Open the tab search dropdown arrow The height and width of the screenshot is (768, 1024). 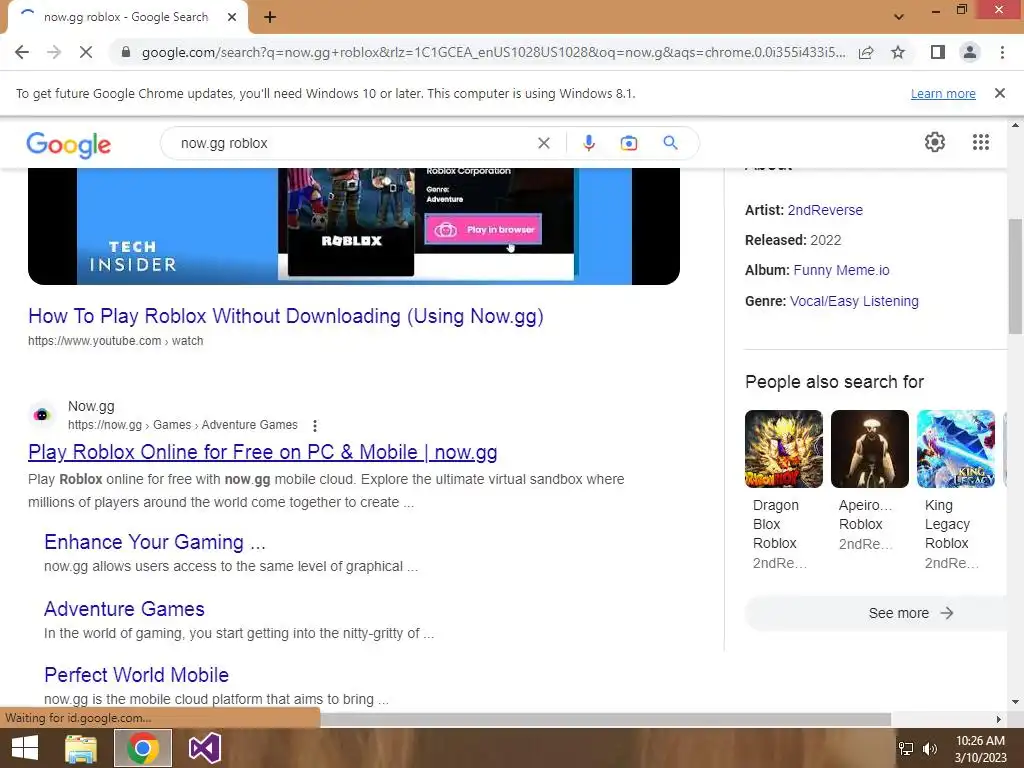(x=899, y=17)
